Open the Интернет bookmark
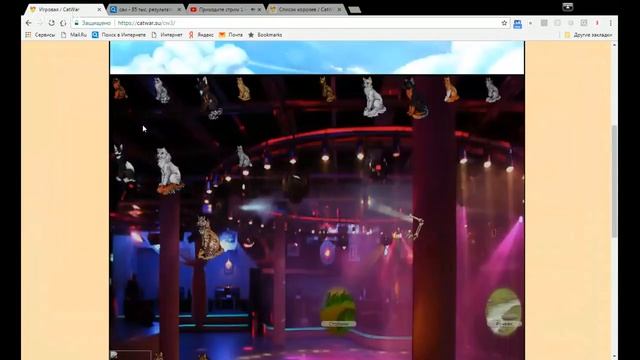Screen dimensions: 640x360 pos(167,35)
